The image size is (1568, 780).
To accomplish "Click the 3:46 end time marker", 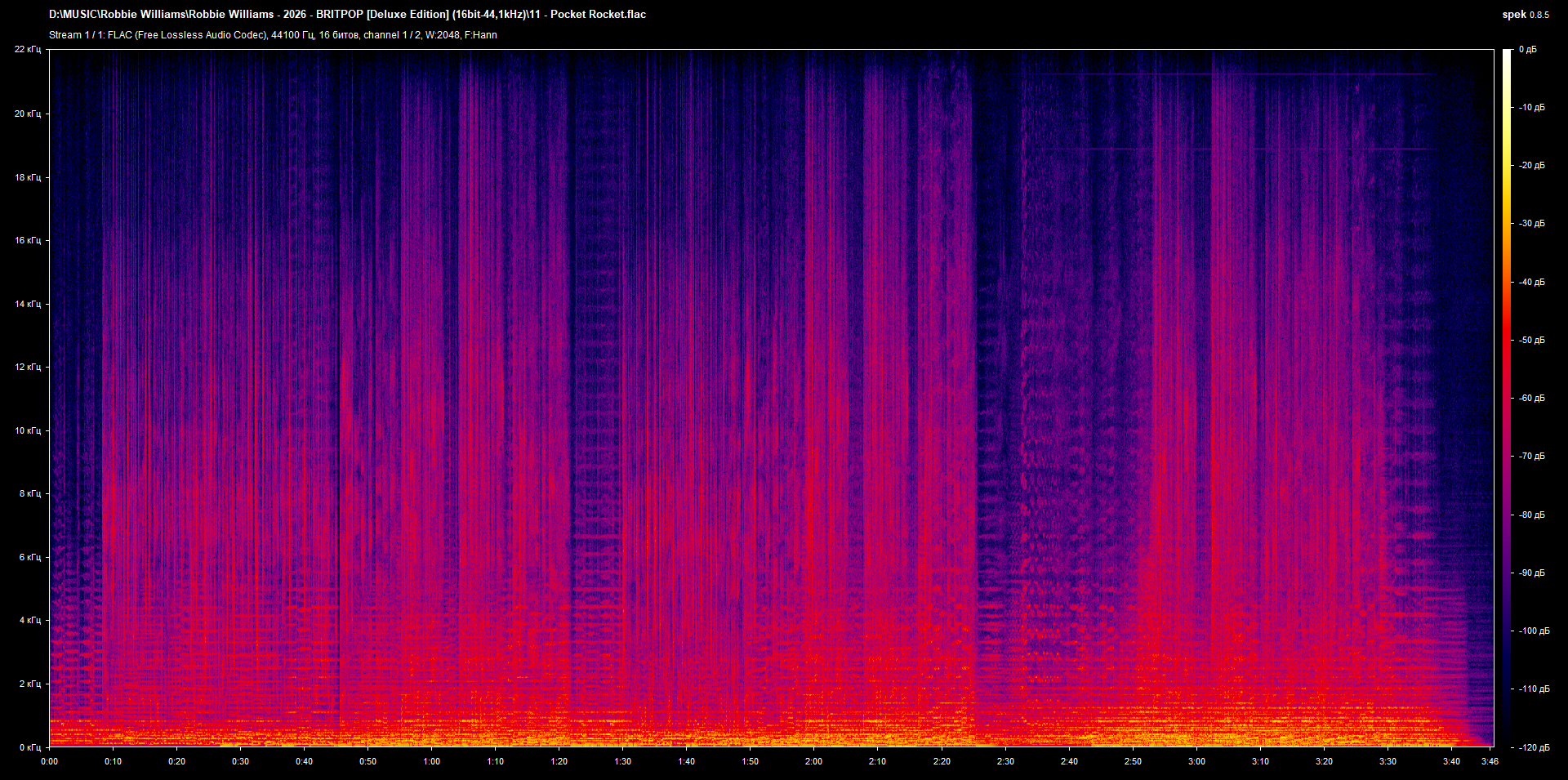I will tap(1490, 761).
